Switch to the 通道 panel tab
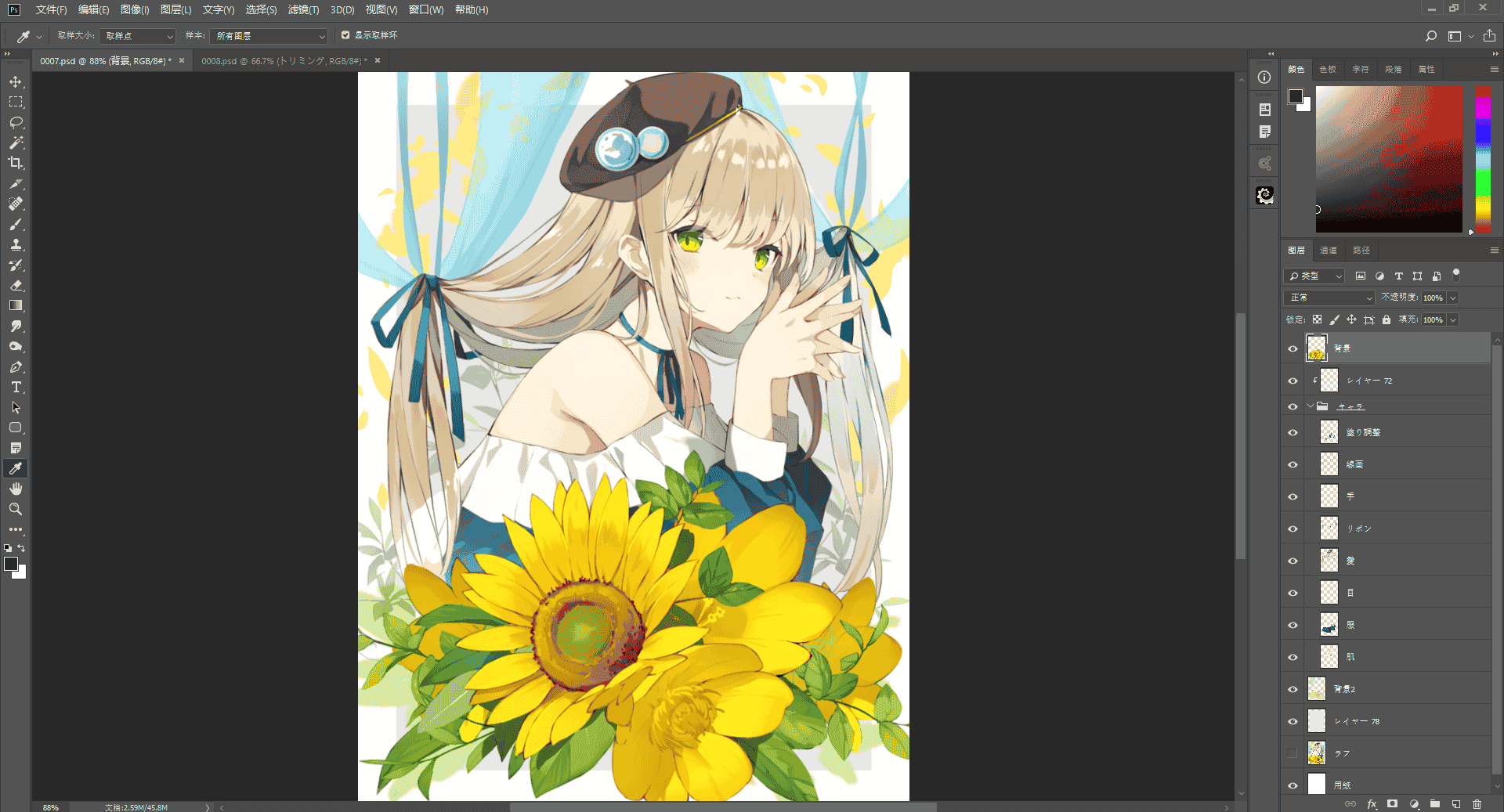Image resolution: width=1504 pixels, height=812 pixels. pyautogui.click(x=1329, y=251)
